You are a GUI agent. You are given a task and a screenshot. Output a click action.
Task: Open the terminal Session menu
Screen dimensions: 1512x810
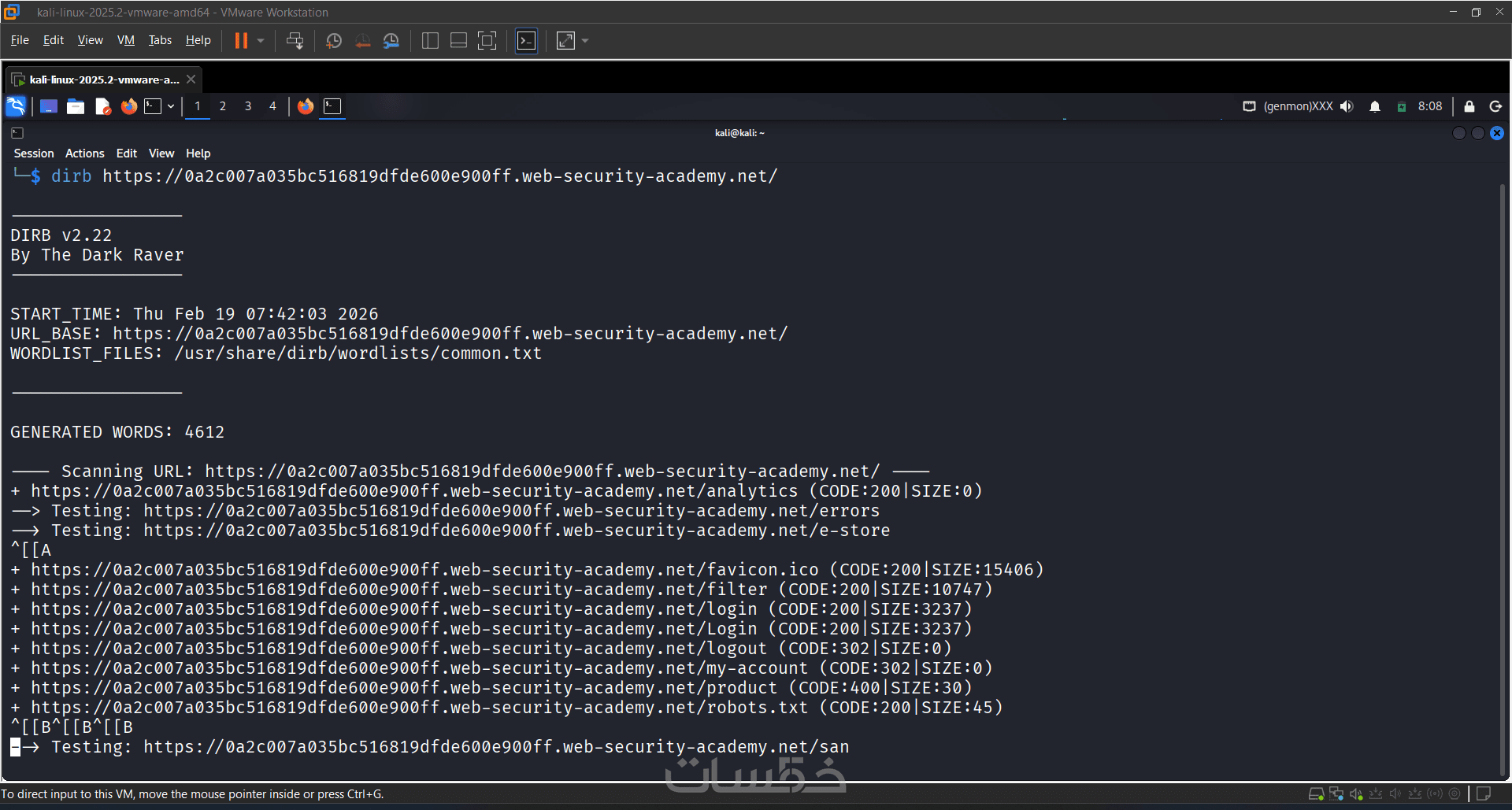[x=34, y=153]
